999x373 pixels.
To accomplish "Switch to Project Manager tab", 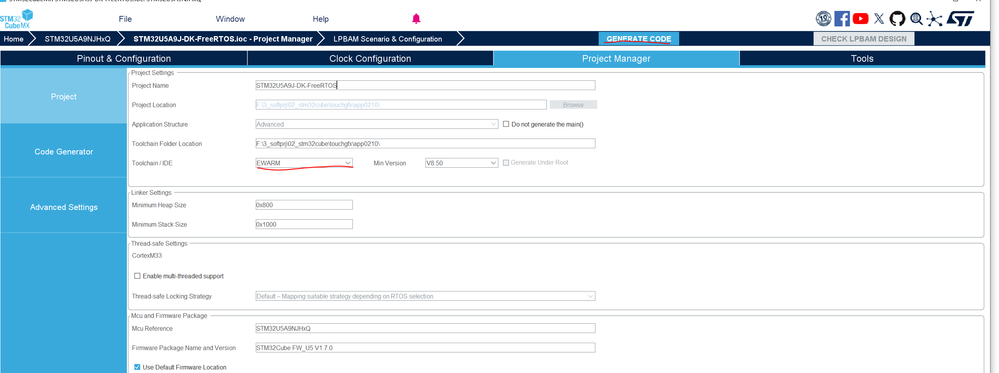I will pyautogui.click(x=616, y=59).
